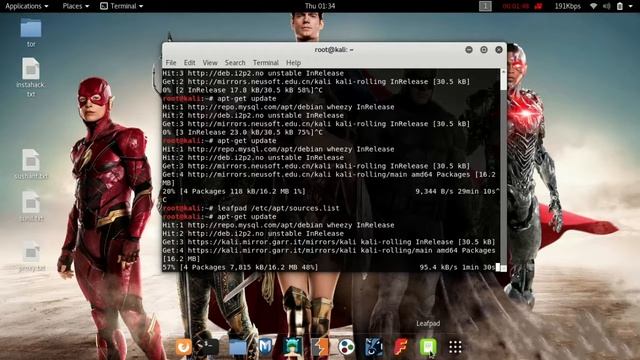Viewport: 640px width, 360px height.
Task: Open the Applications menu
Action: (27, 6)
